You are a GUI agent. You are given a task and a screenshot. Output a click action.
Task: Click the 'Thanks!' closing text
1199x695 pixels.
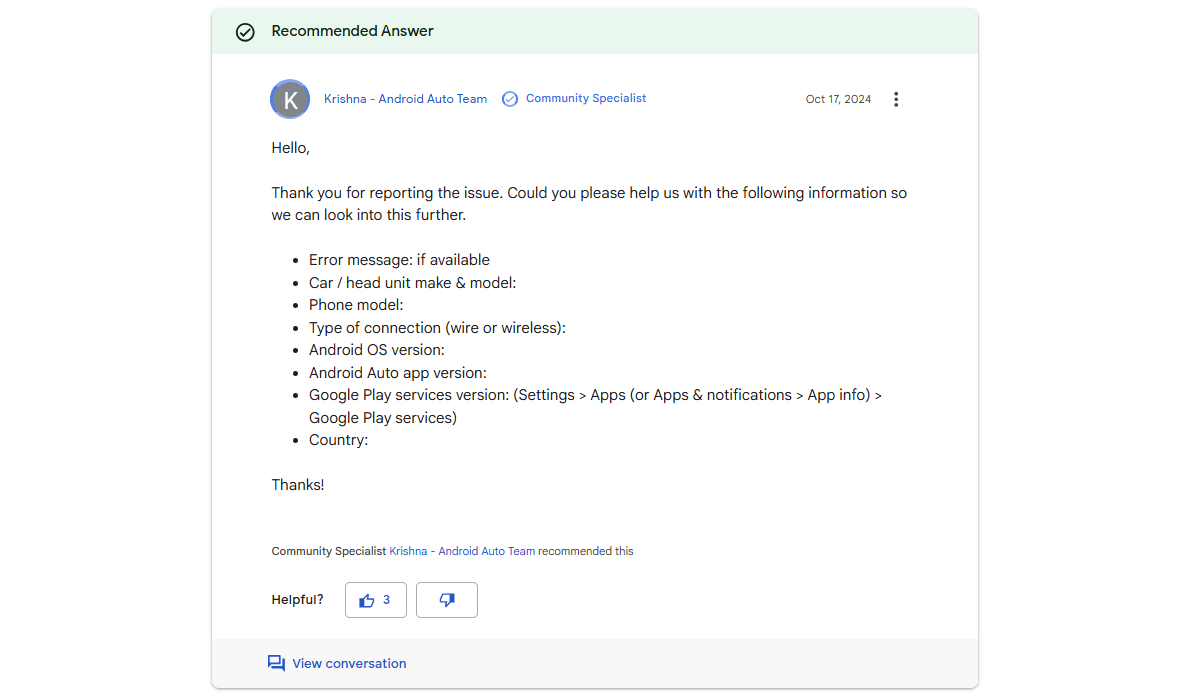point(297,486)
